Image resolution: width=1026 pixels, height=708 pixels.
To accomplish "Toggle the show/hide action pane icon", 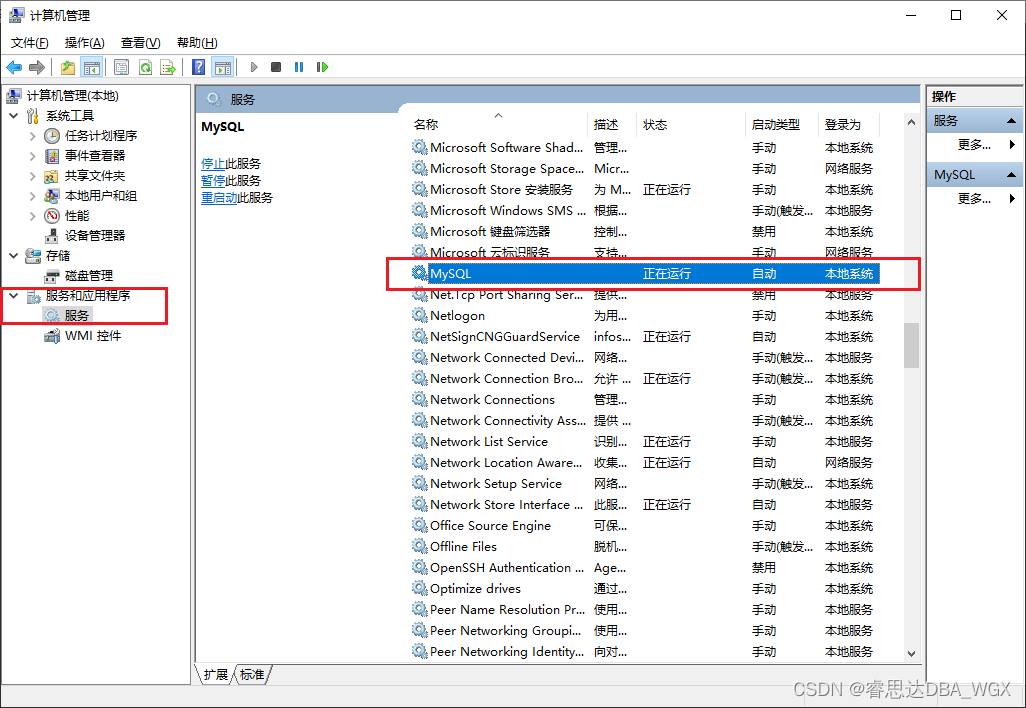I will tap(223, 67).
